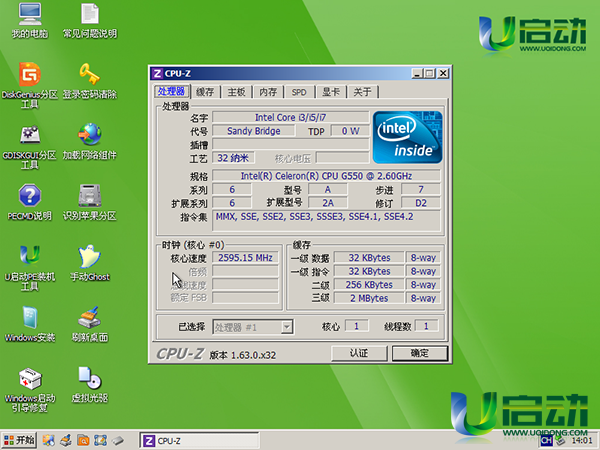Viewport: 600px width, 450px height.
Task: Switch to the 处理器 tab
Action: pyautogui.click(x=171, y=91)
